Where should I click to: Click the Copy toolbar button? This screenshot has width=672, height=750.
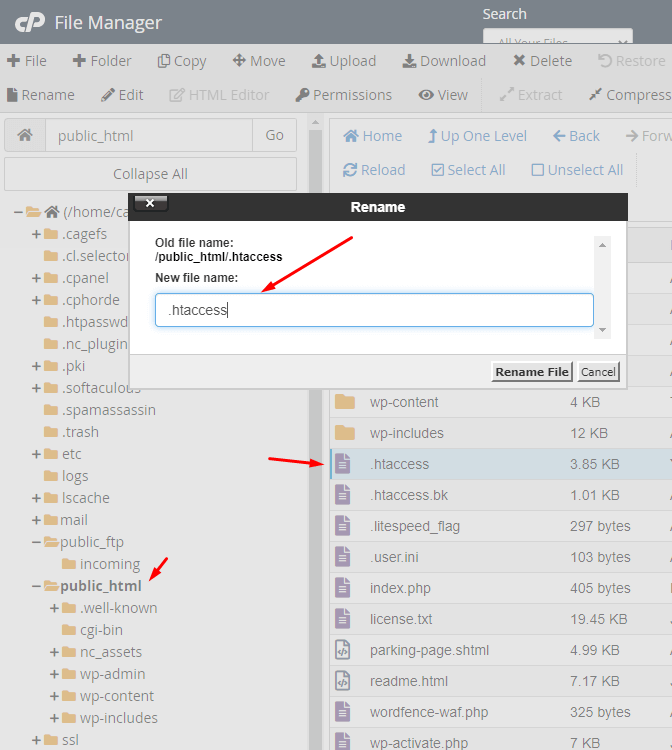[x=182, y=61]
